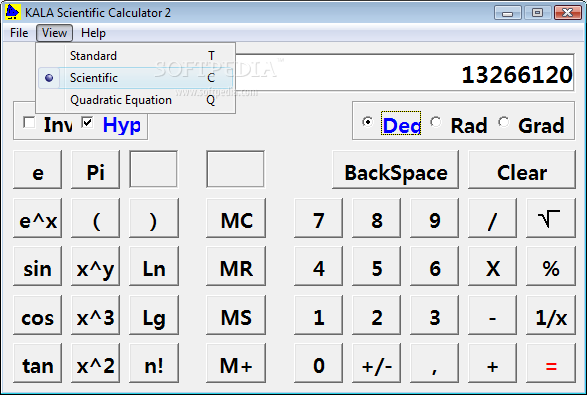
Task: Add to memory with M+
Action: [x=236, y=363]
